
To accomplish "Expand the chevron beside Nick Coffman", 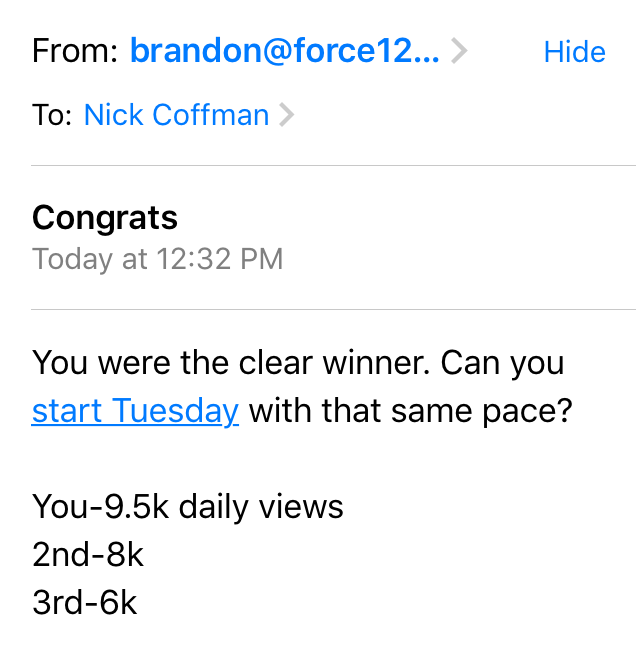I will click(x=287, y=115).
